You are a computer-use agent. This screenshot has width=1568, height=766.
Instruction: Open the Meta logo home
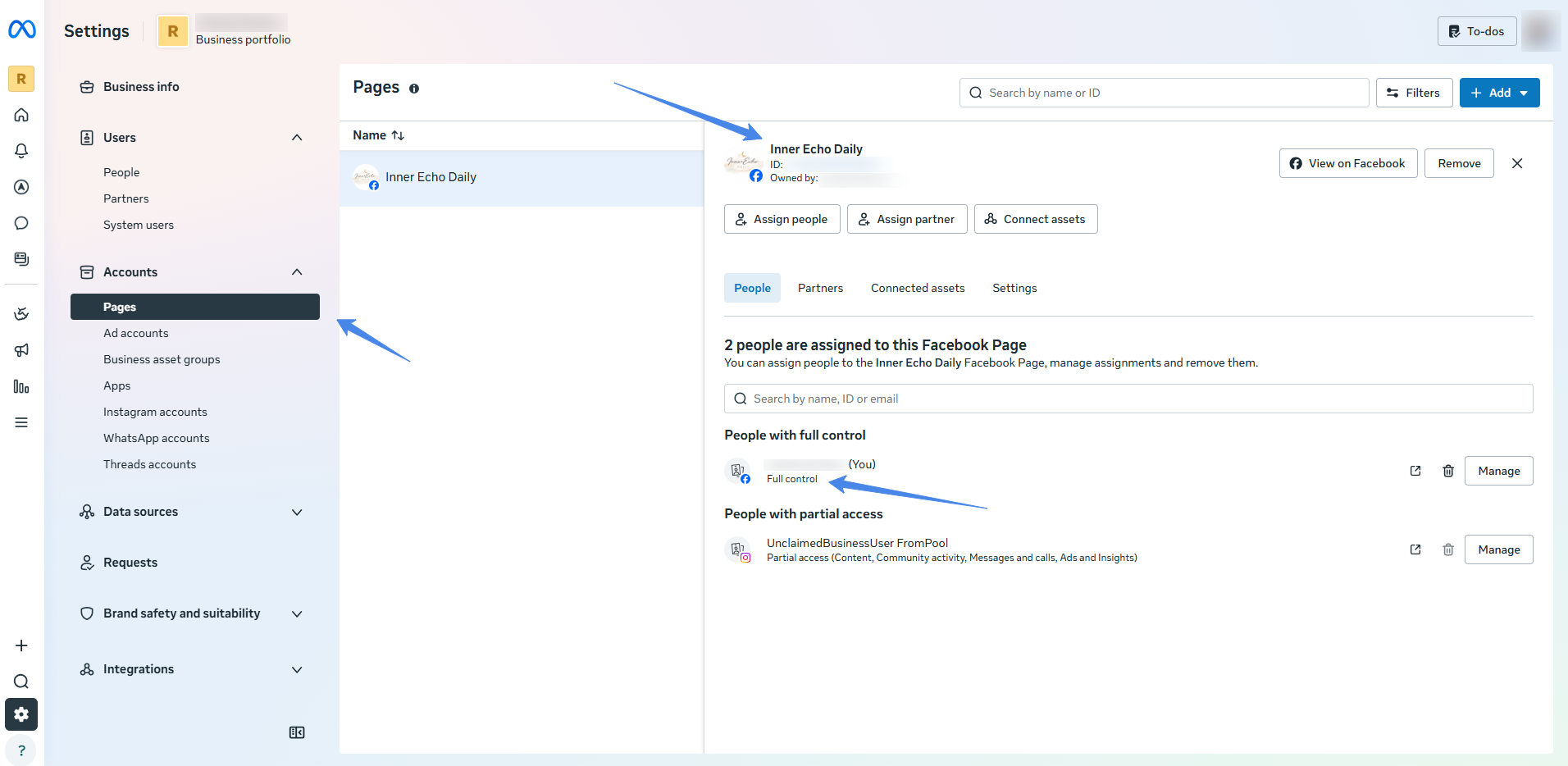[22, 30]
